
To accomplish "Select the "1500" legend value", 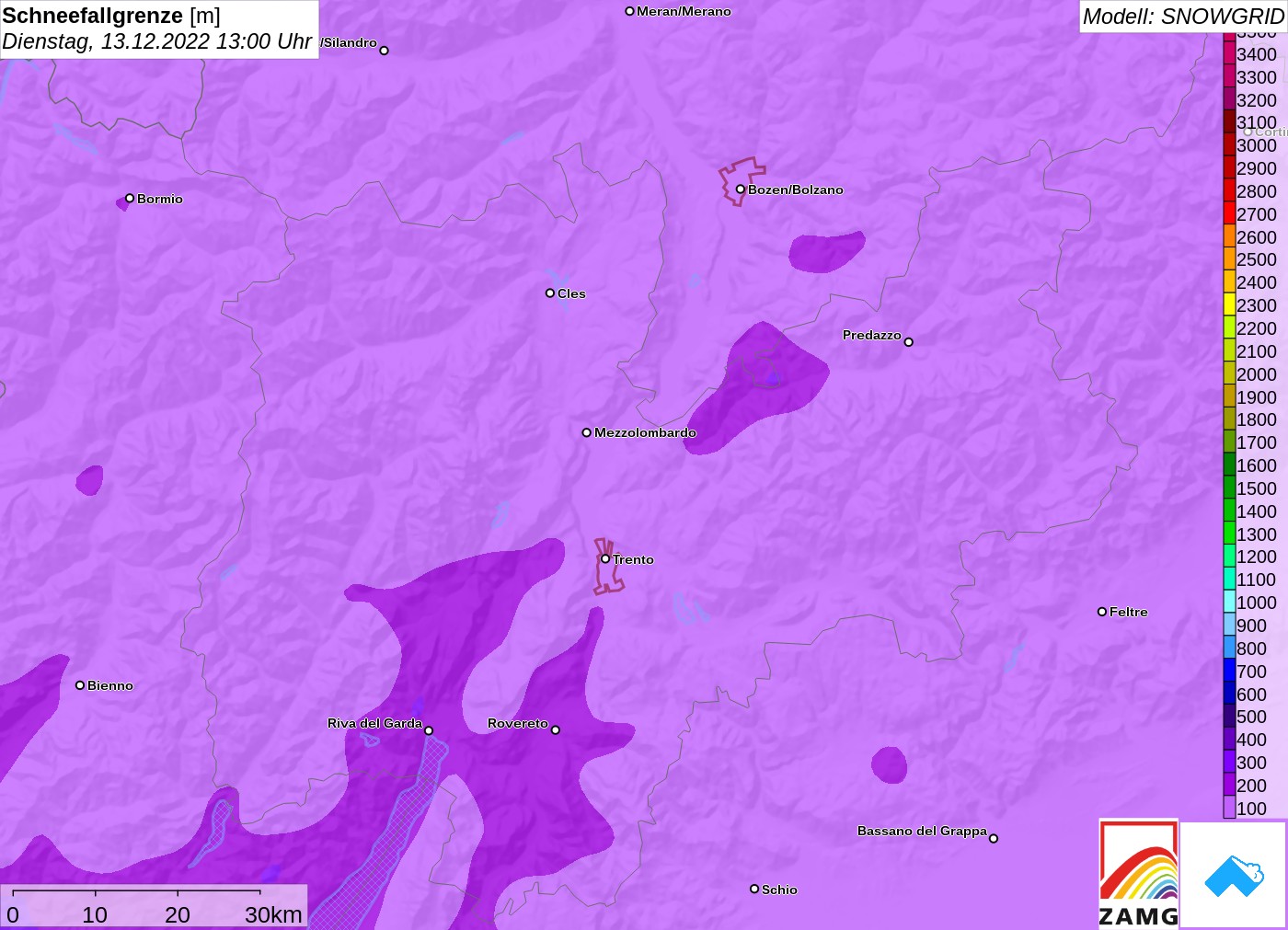I will (x=1257, y=488).
